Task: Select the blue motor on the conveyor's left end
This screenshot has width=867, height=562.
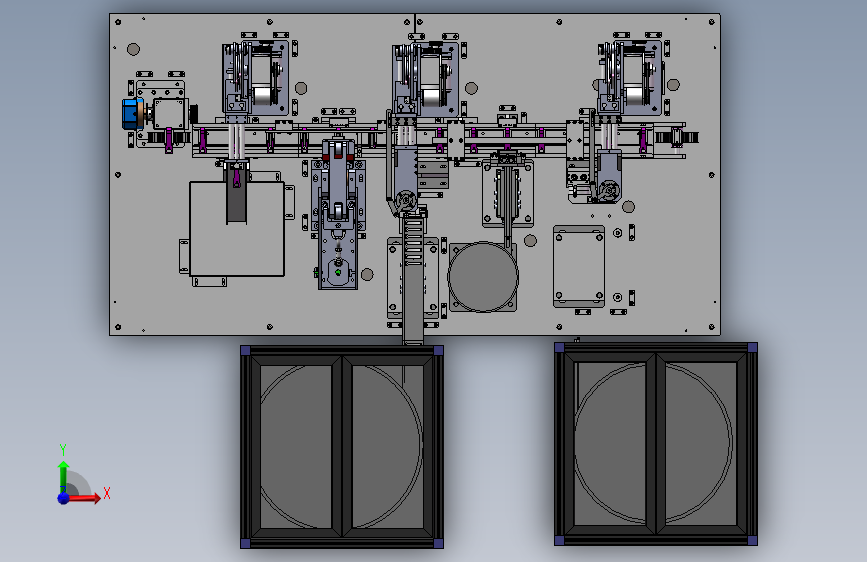Action: tap(132, 114)
